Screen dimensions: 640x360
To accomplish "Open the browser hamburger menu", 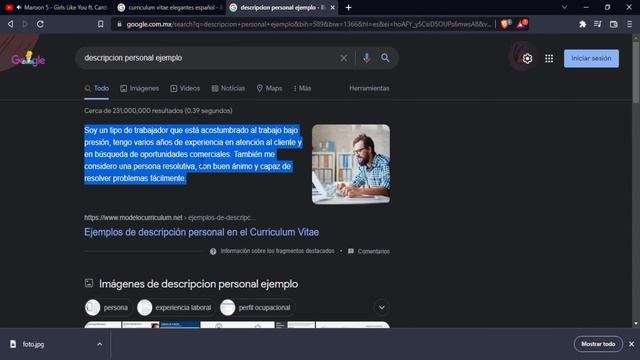I will pos(629,24).
